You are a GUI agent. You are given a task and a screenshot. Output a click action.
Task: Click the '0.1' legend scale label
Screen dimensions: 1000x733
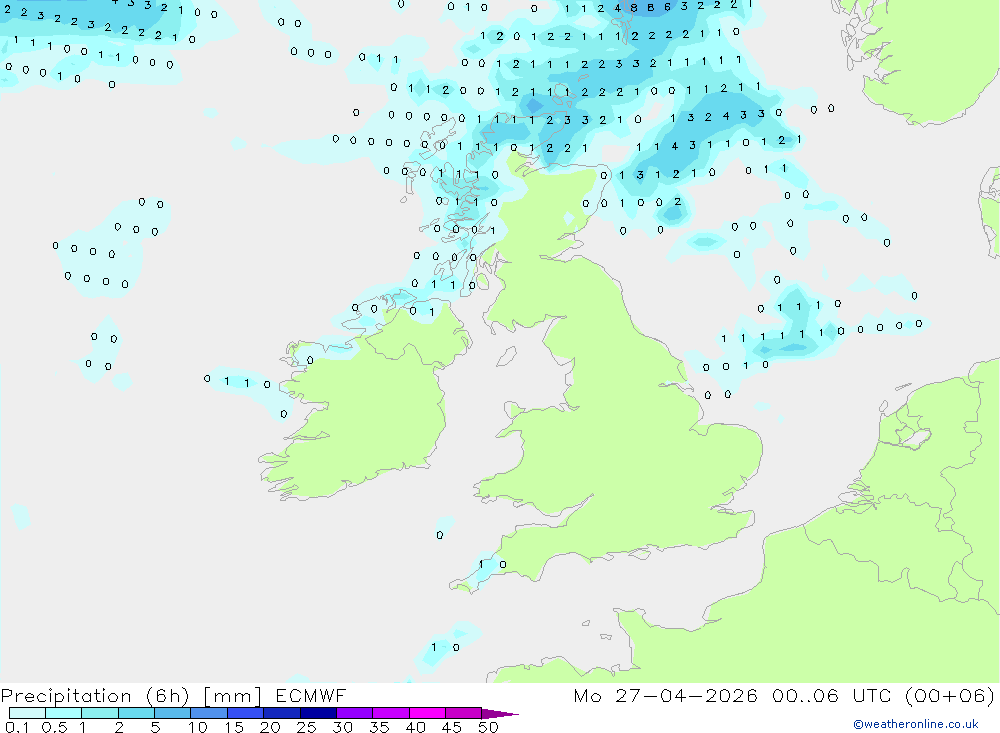(17, 727)
